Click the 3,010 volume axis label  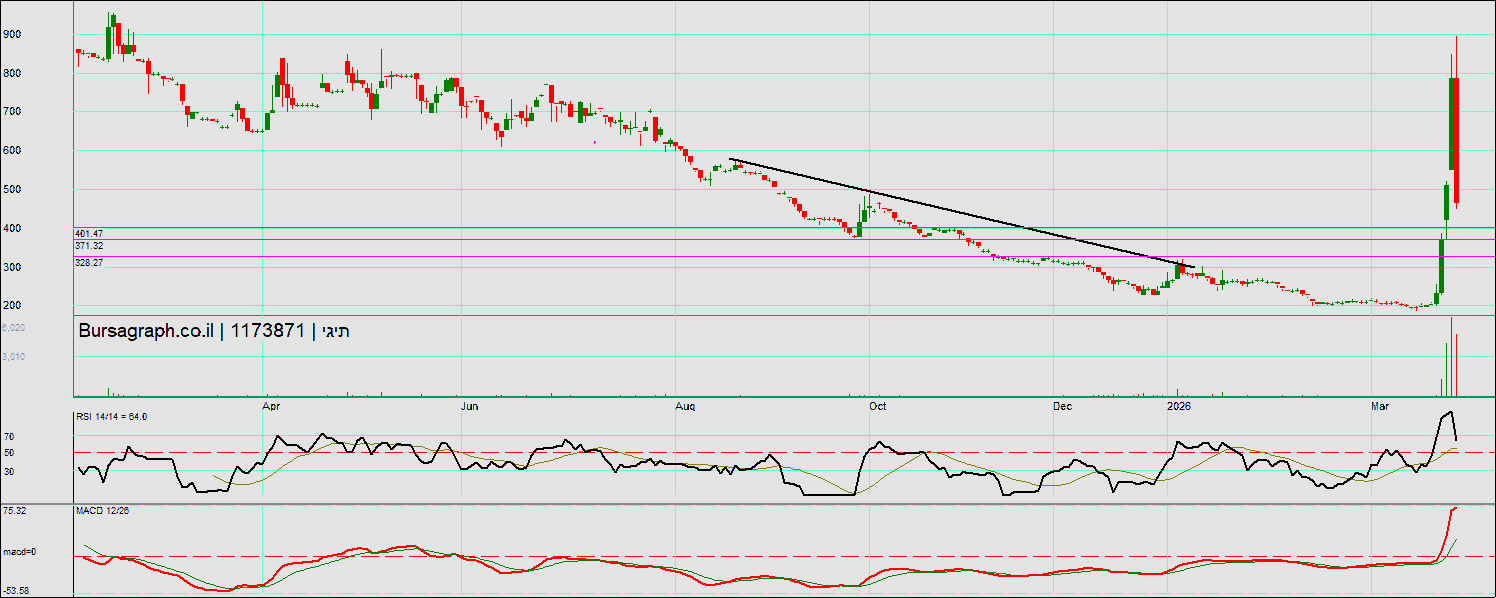tap(13, 357)
